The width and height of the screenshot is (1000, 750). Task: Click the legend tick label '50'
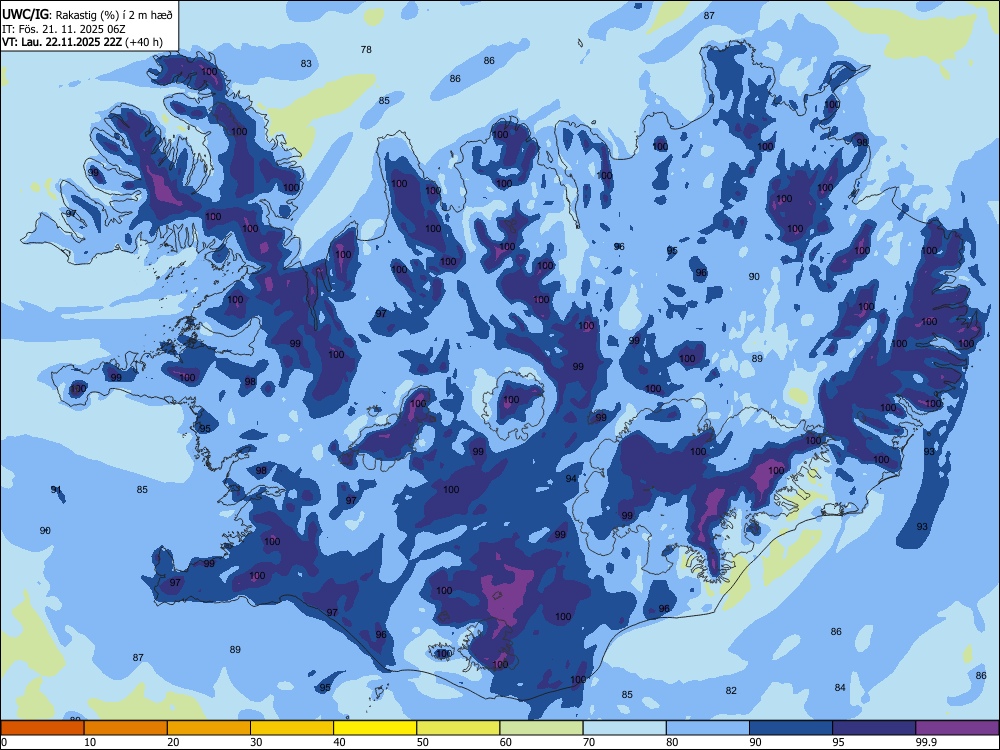[423, 742]
